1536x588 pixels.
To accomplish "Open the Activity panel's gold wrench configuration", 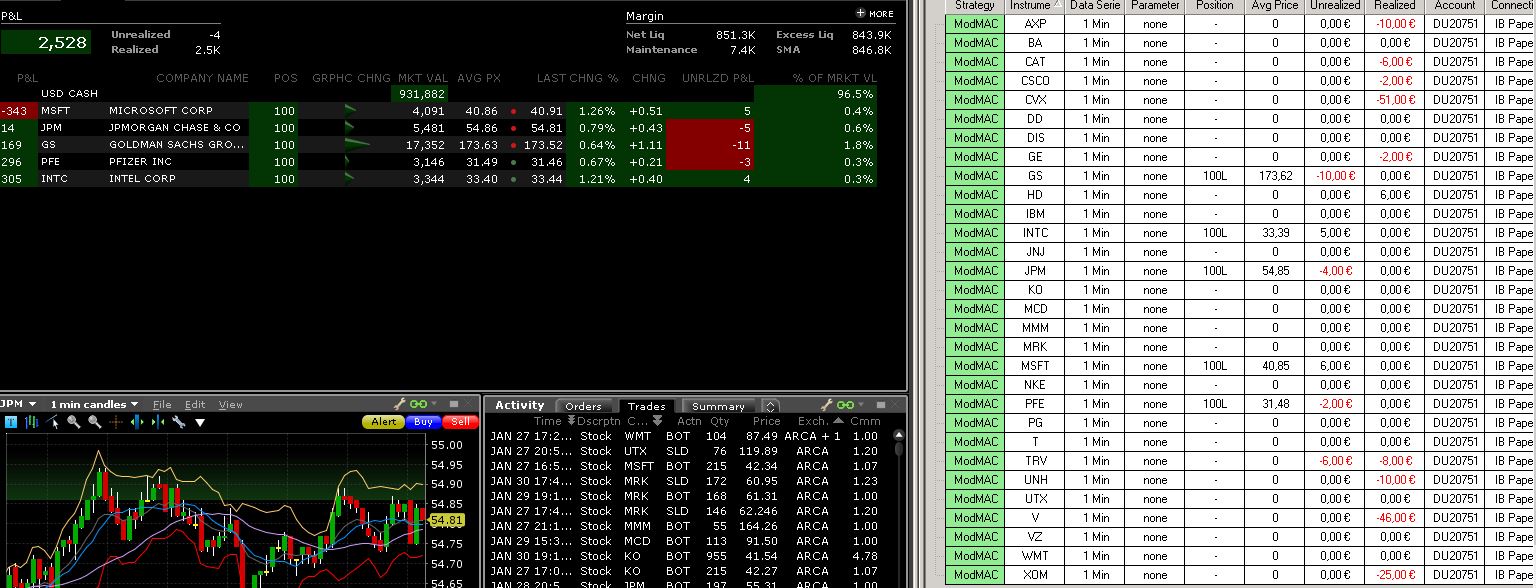I will [x=827, y=405].
